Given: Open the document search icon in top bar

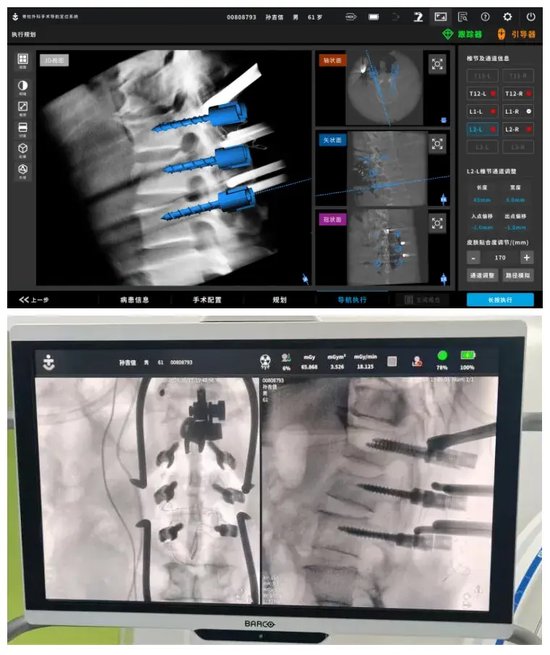Looking at the screenshot, I should (462, 17).
